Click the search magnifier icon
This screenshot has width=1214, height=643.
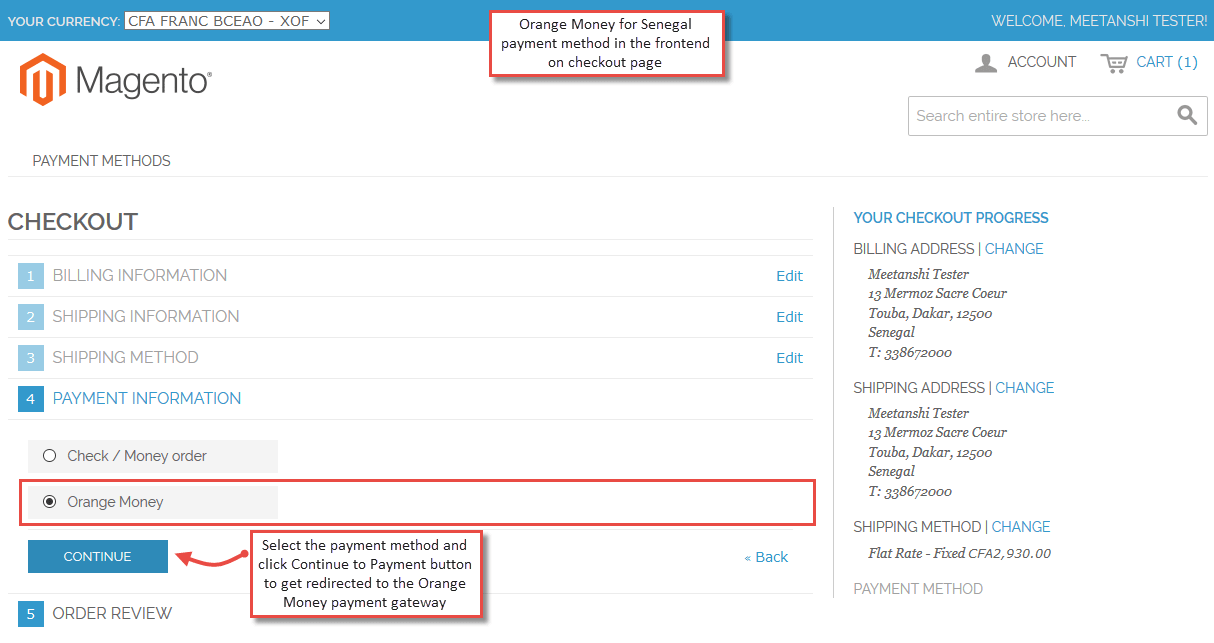click(1187, 115)
